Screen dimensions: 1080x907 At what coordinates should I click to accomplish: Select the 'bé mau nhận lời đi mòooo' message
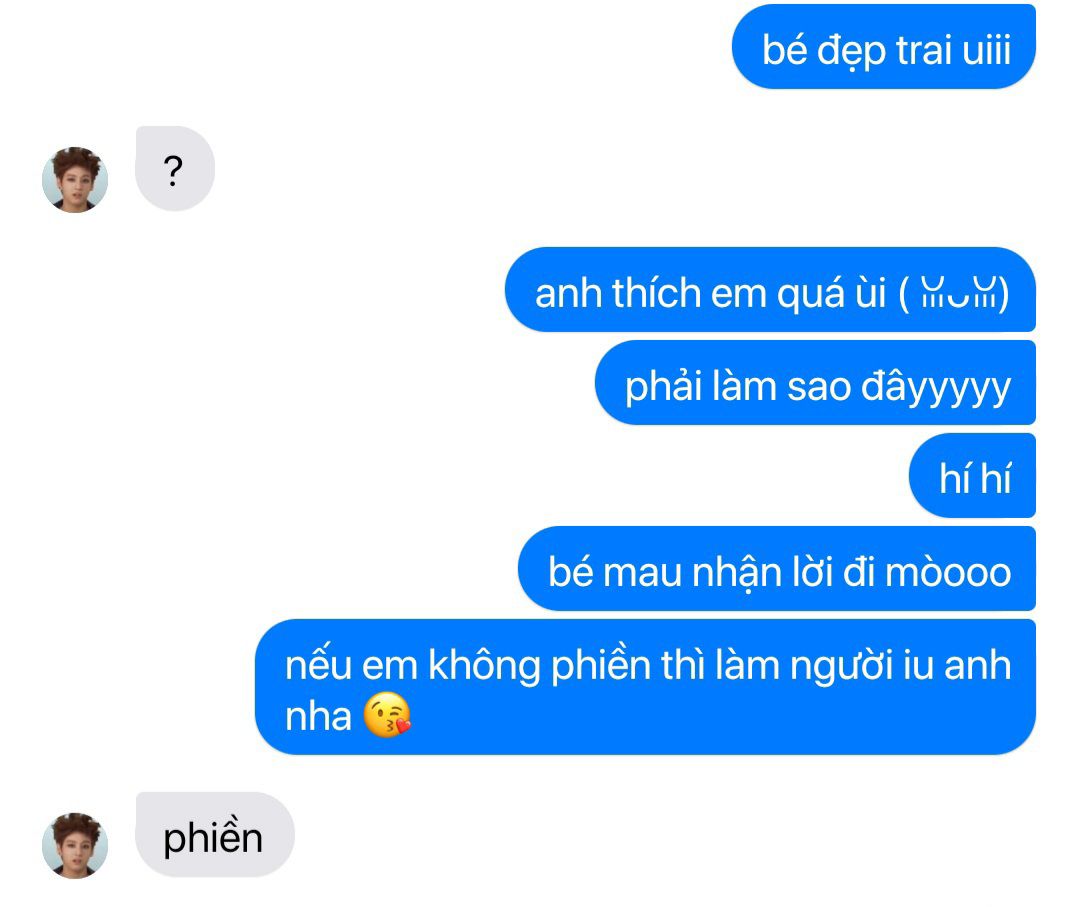(777, 568)
